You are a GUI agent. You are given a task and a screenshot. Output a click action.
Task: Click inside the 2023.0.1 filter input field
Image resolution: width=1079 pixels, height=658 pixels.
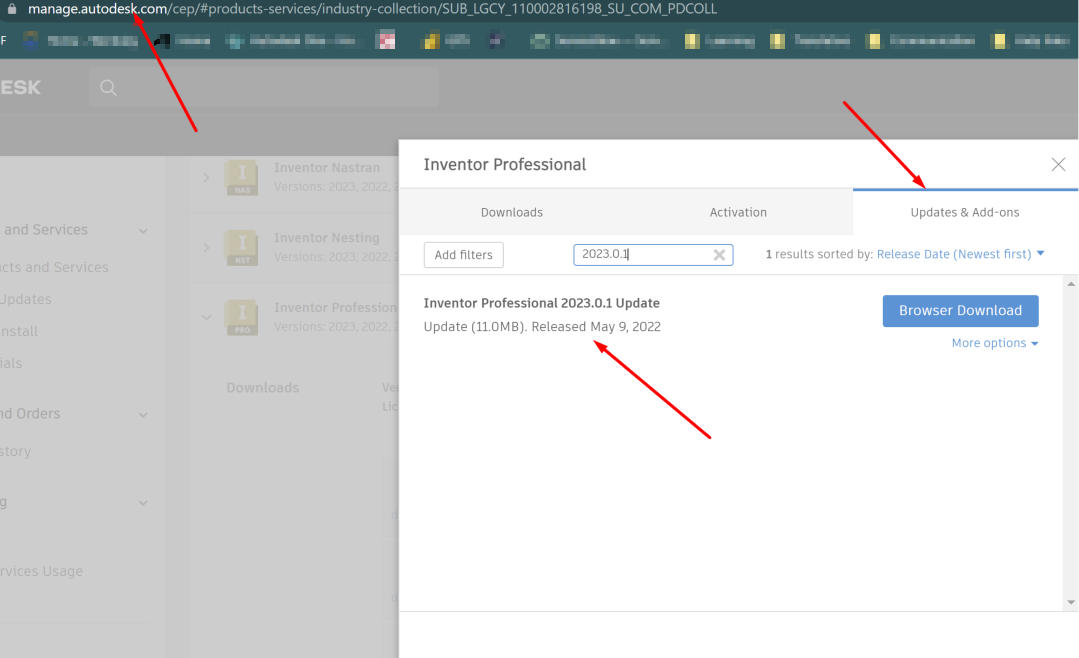click(640, 255)
